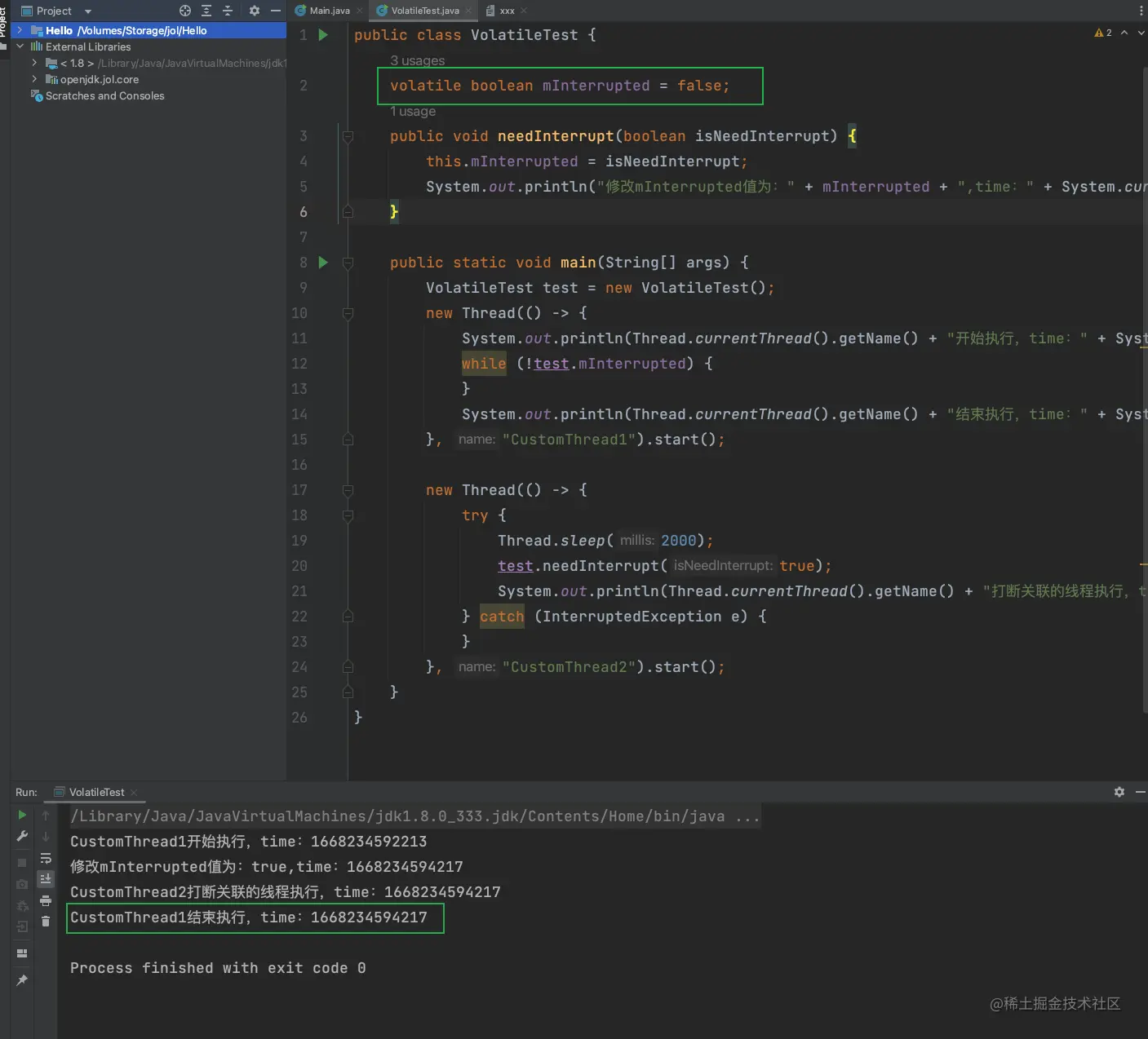Open Project panel gear options
Viewport: 1148px width, 1039px height.
(255, 11)
